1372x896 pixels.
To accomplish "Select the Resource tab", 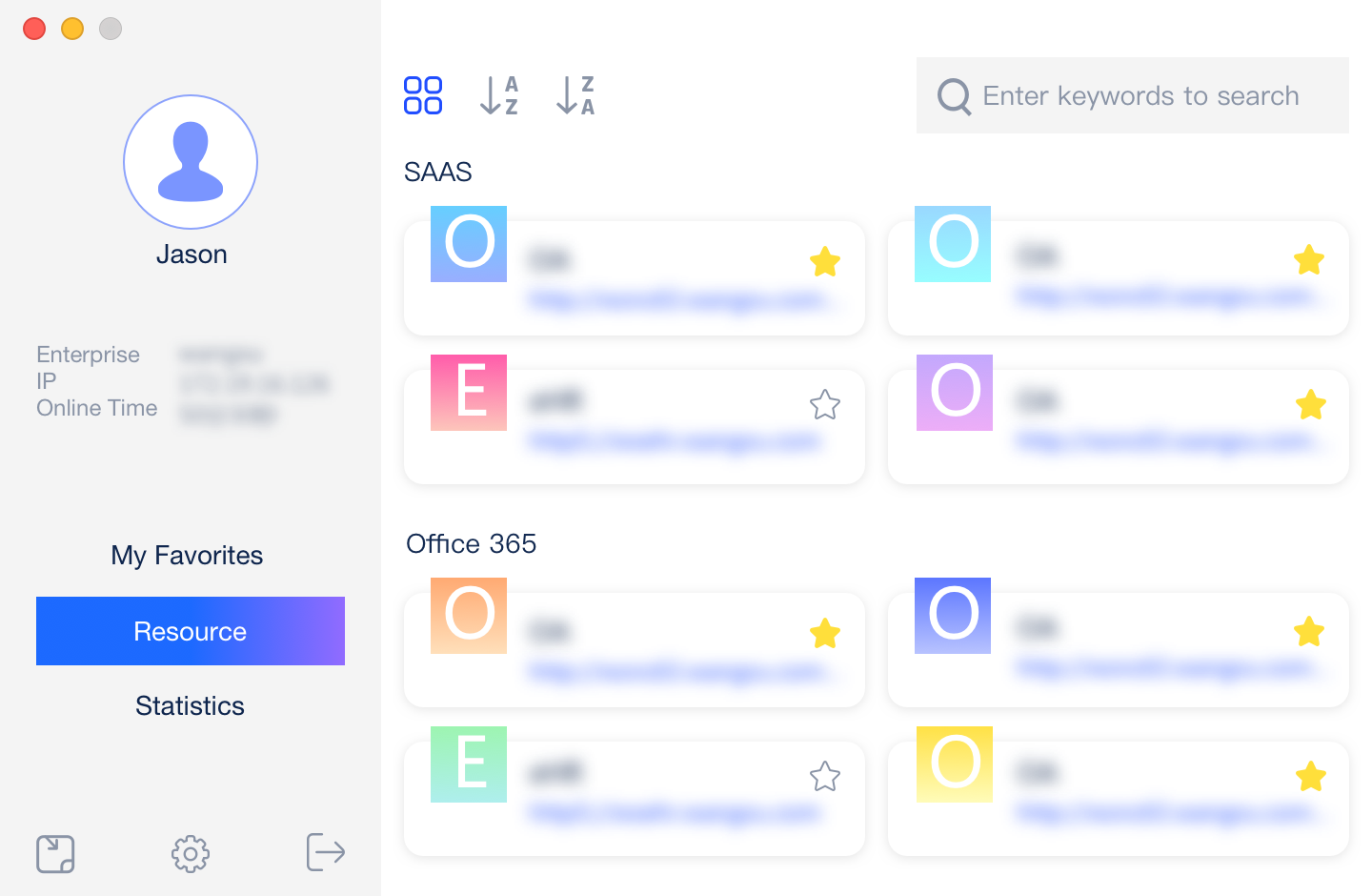I will [x=191, y=631].
